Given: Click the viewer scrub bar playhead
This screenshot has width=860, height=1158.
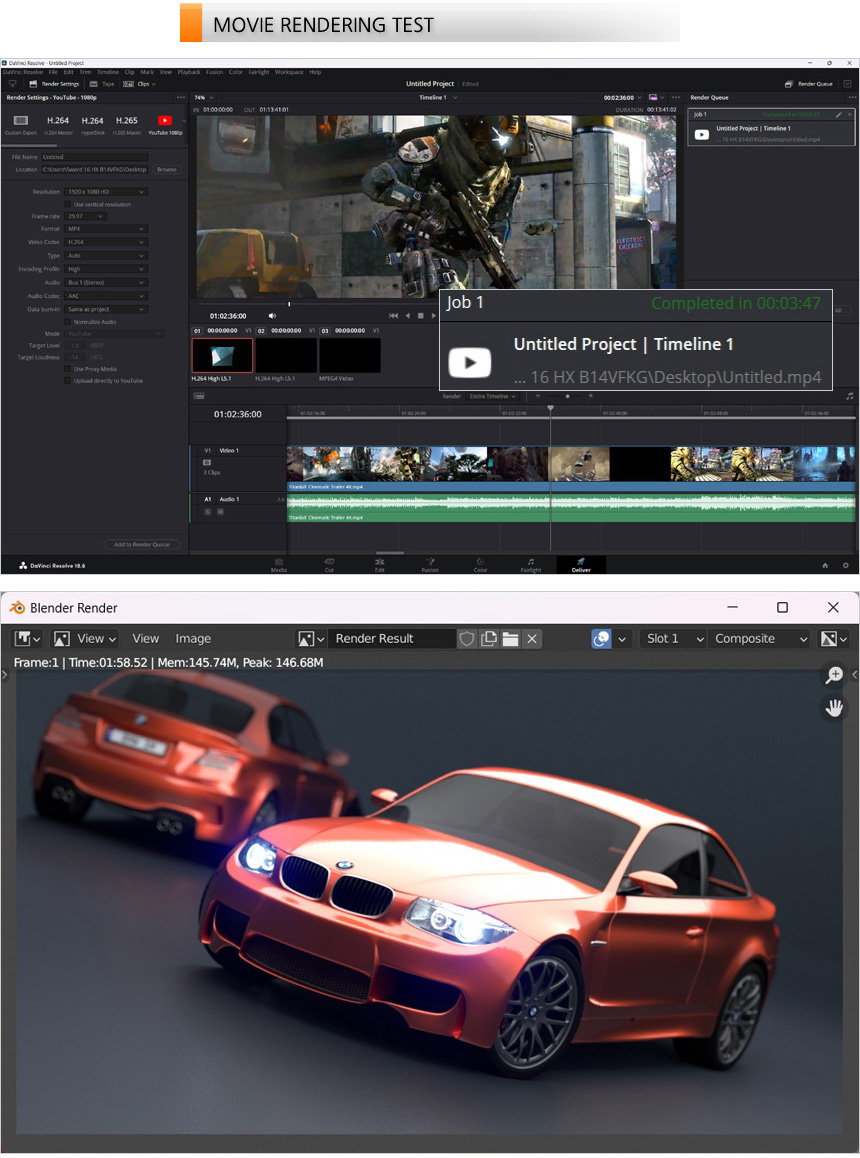Looking at the screenshot, I should [x=289, y=304].
